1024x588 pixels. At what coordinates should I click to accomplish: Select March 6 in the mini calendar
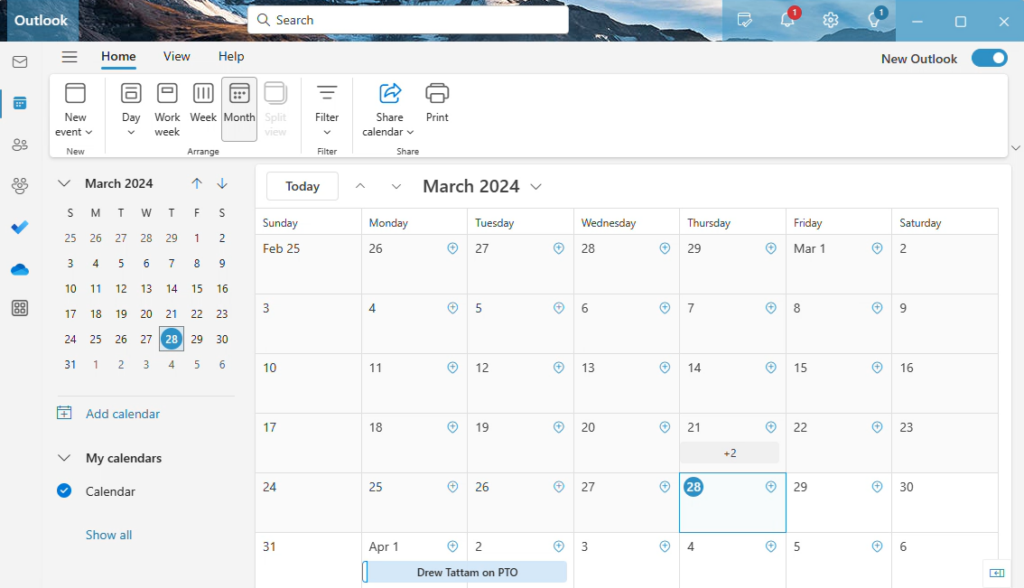146,263
